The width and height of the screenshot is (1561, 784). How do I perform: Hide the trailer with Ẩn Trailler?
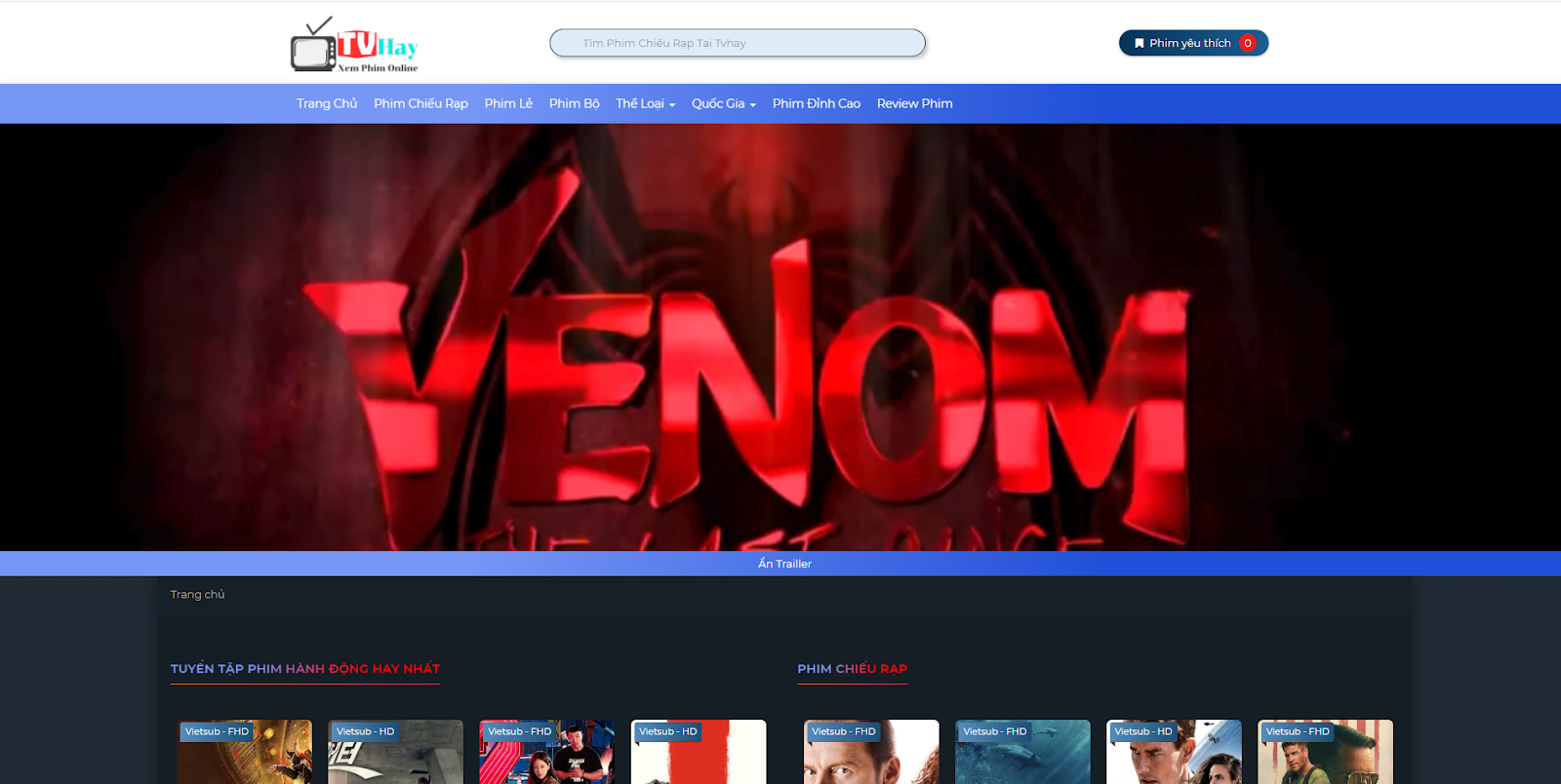pyautogui.click(x=784, y=564)
